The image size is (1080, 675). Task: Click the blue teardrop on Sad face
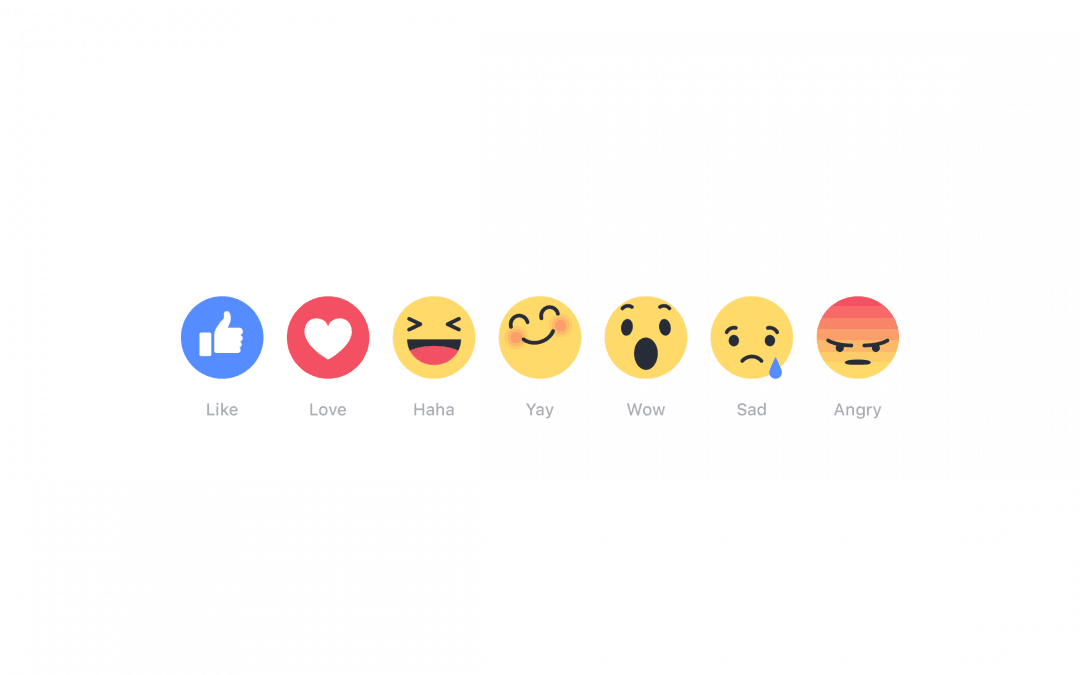point(776,368)
